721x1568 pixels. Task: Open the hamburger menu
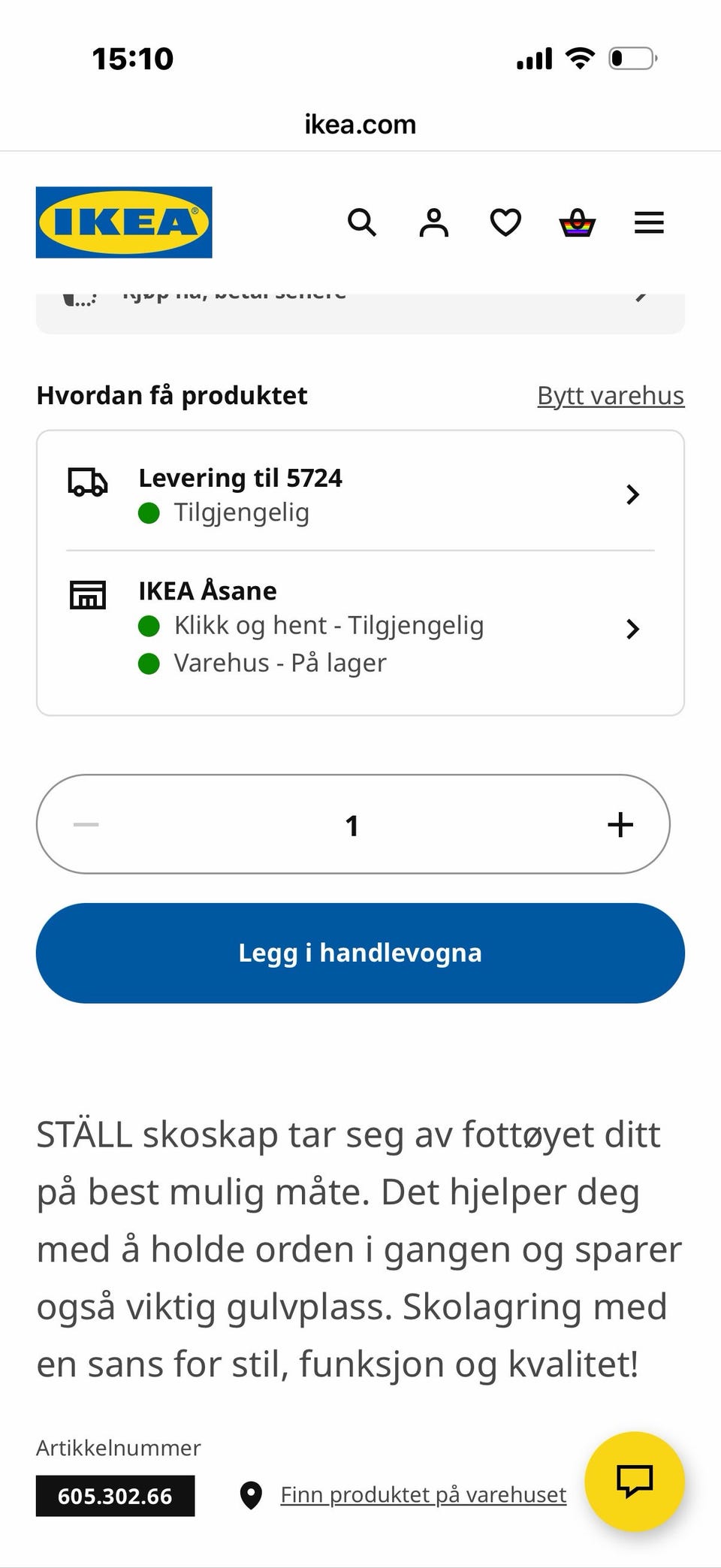(649, 222)
